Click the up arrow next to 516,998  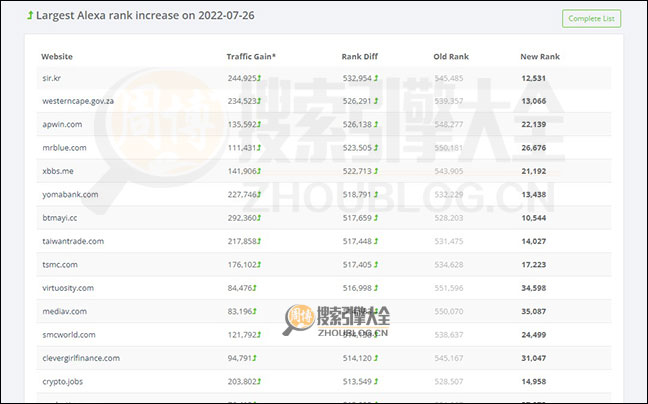click(x=376, y=288)
